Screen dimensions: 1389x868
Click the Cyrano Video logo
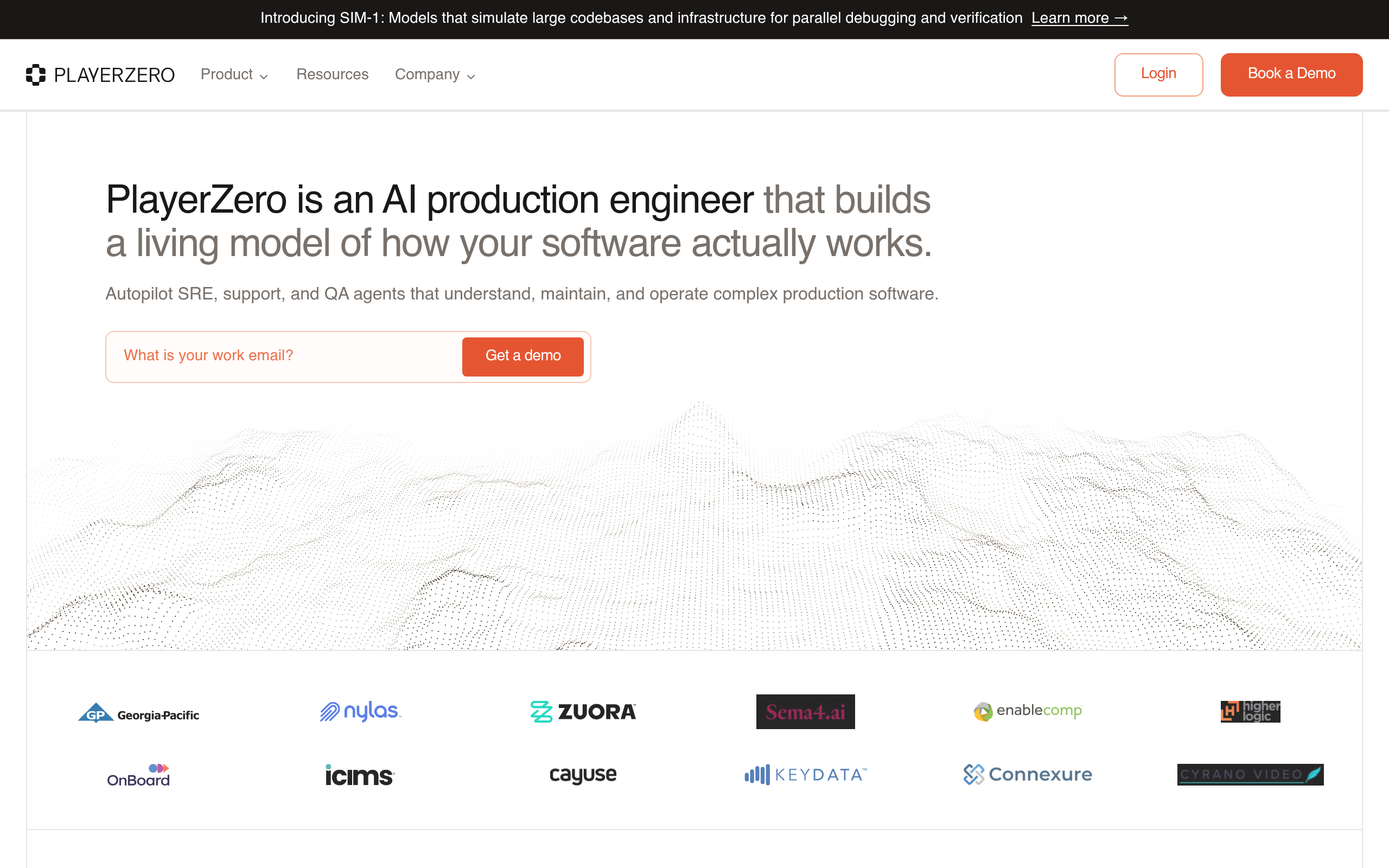pos(1250,775)
